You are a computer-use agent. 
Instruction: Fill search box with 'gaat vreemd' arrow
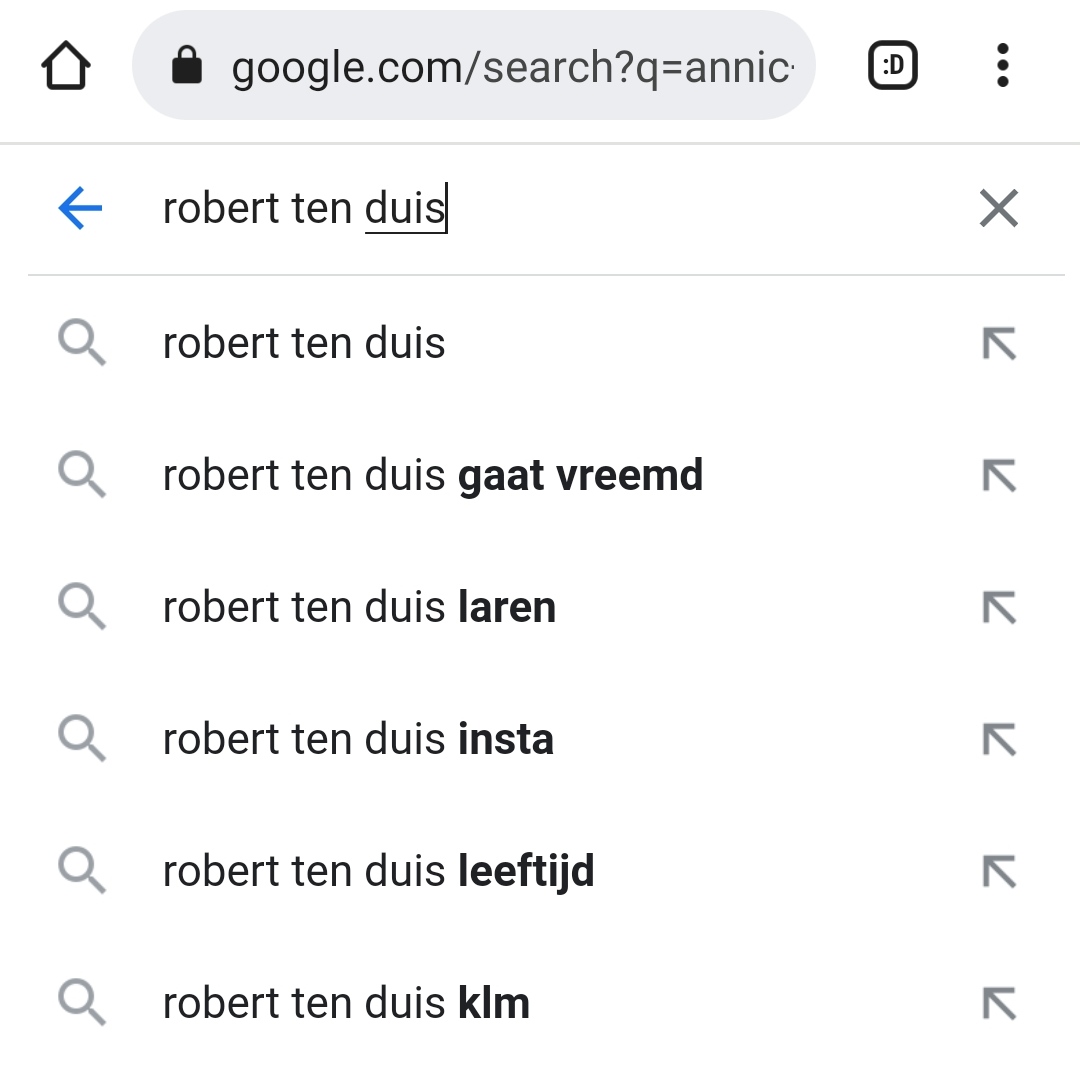(x=999, y=475)
